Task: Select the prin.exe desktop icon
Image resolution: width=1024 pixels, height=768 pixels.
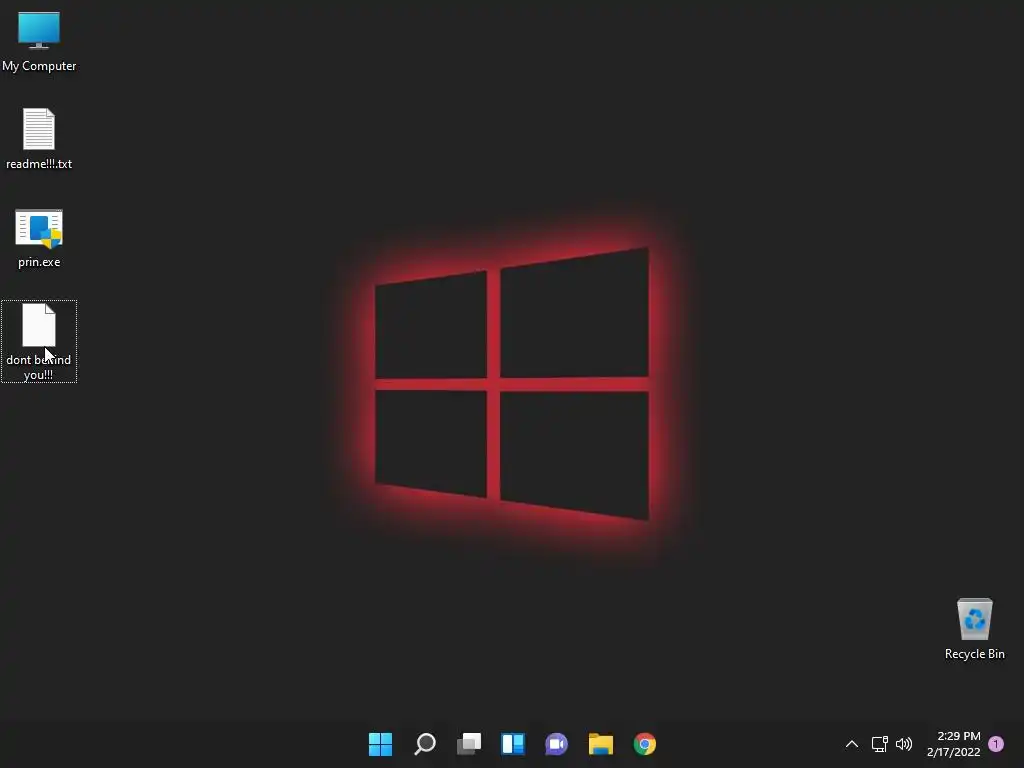Action: point(39,229)
